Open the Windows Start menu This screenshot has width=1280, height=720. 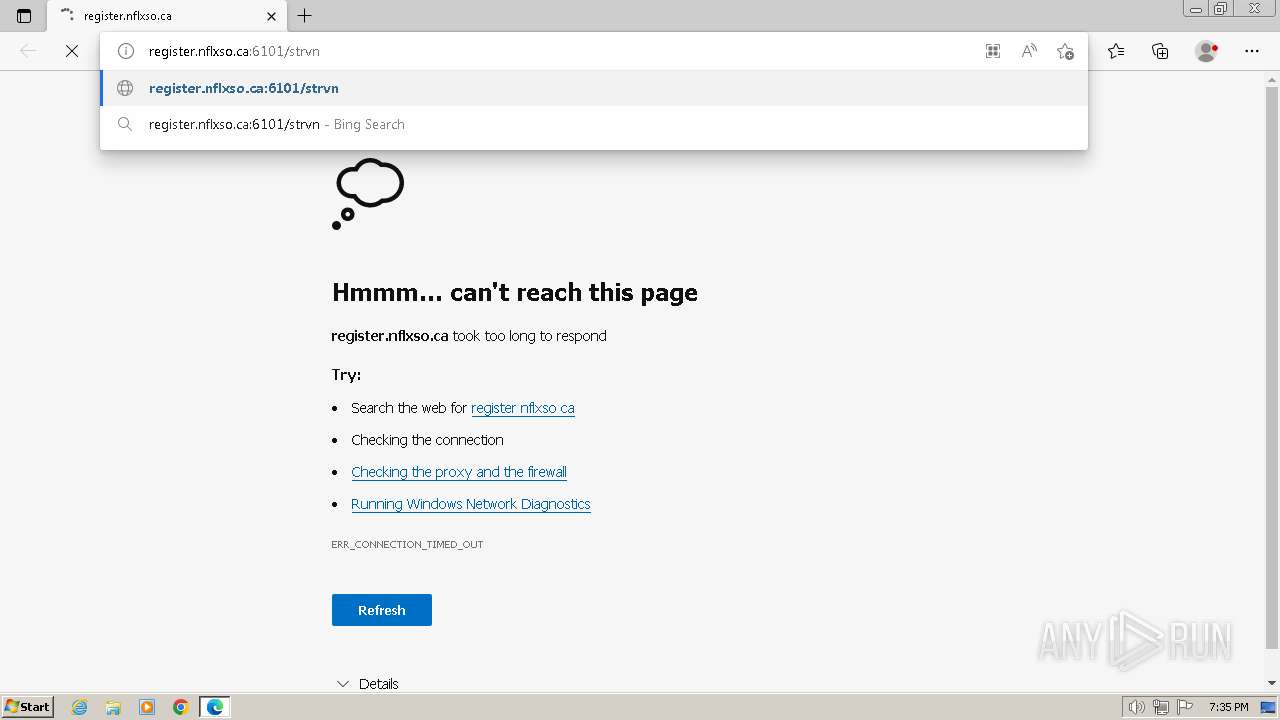tap(27, 707)
